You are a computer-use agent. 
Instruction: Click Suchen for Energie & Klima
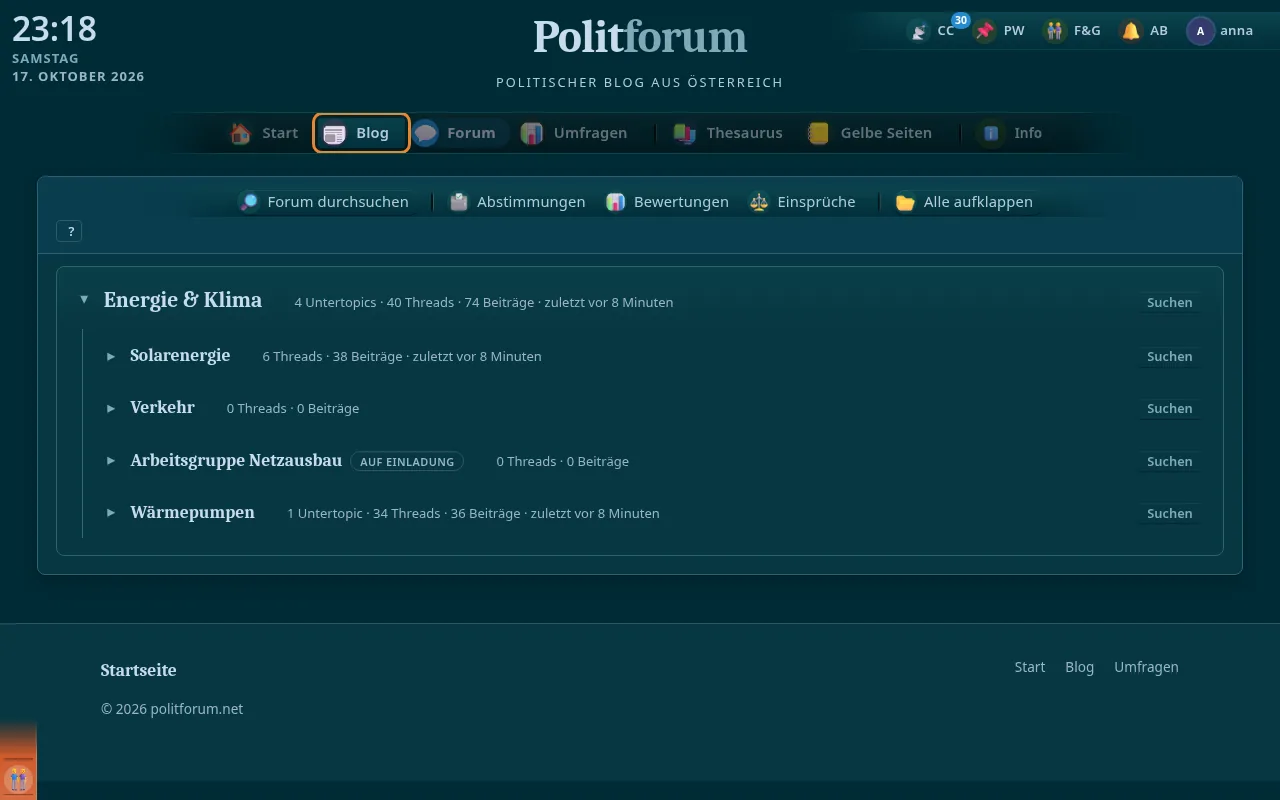point(1169,302)
